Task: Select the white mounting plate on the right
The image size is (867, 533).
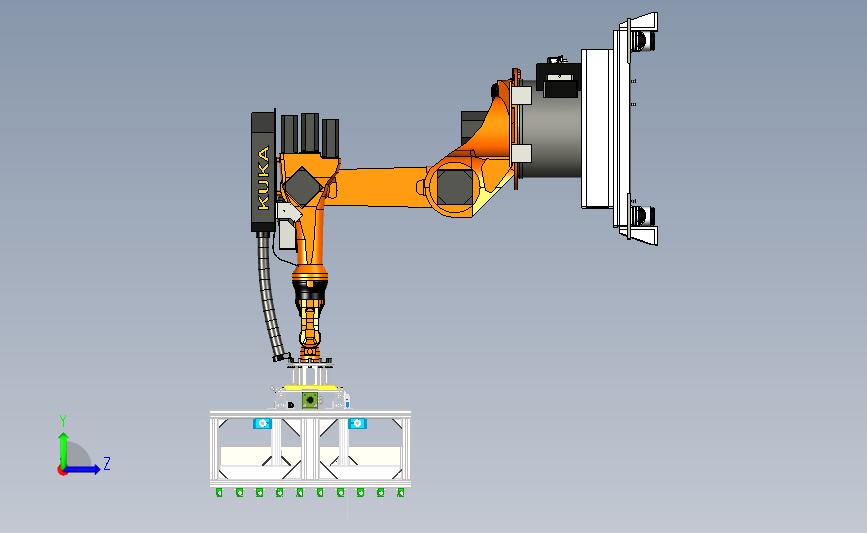Action: [597, 129]
